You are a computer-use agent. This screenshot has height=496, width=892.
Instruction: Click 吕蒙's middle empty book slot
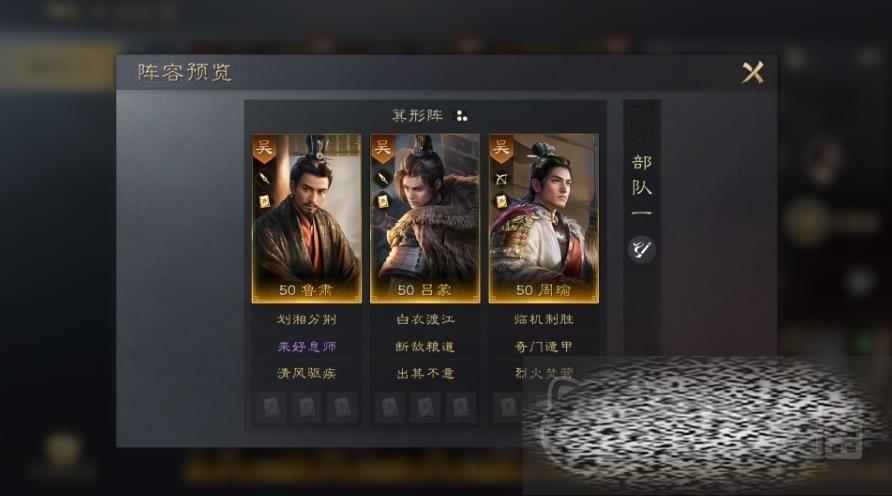(425, 407)
